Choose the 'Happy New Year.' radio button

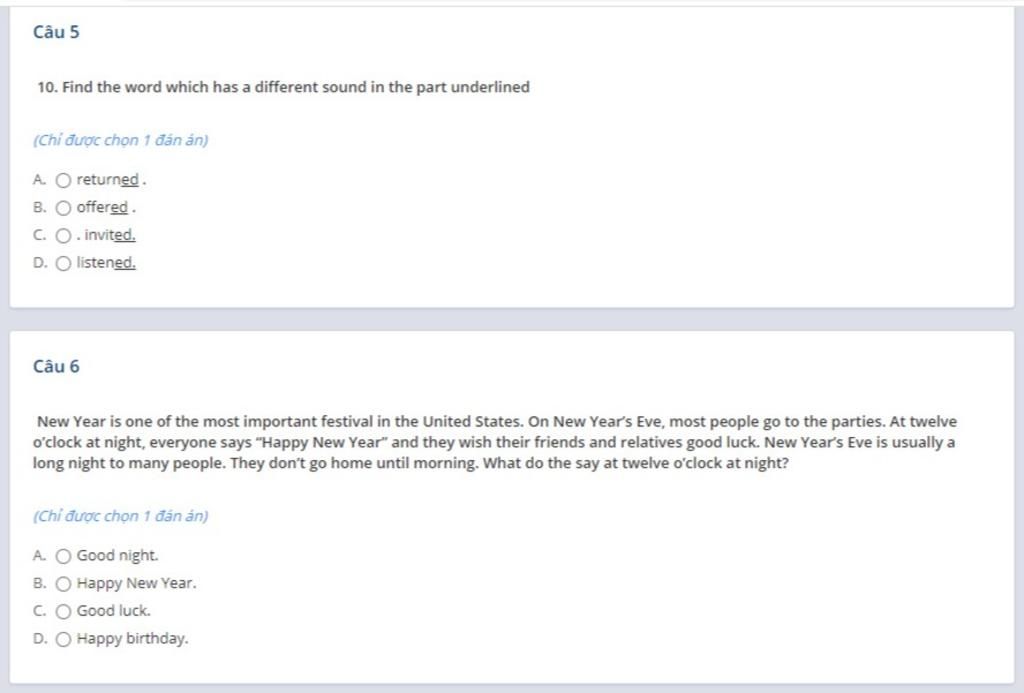click(63, 584)
